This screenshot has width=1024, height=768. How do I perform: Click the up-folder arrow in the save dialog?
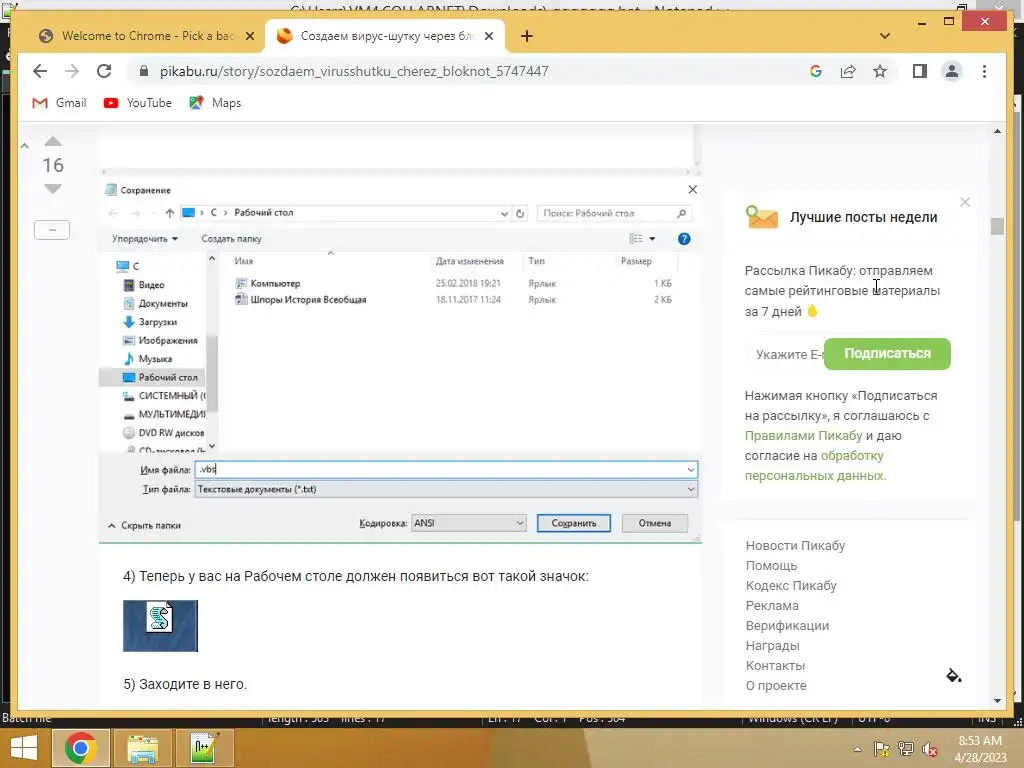(x=170, y=213)
